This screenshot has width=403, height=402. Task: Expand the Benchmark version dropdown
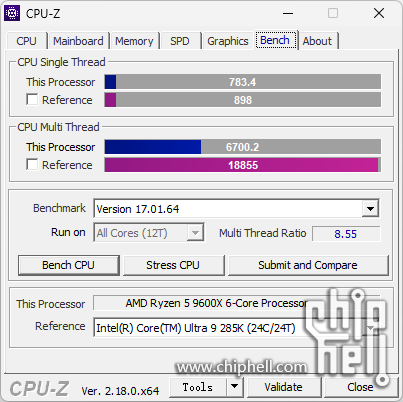tap(370, 209)
